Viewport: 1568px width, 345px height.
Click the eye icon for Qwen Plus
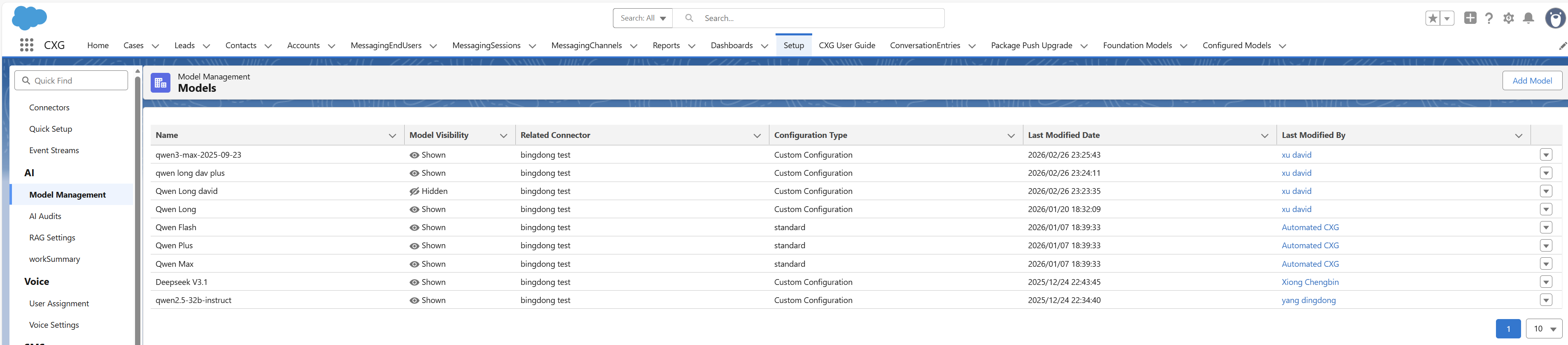pyautogui.click(x=415, y=246)
